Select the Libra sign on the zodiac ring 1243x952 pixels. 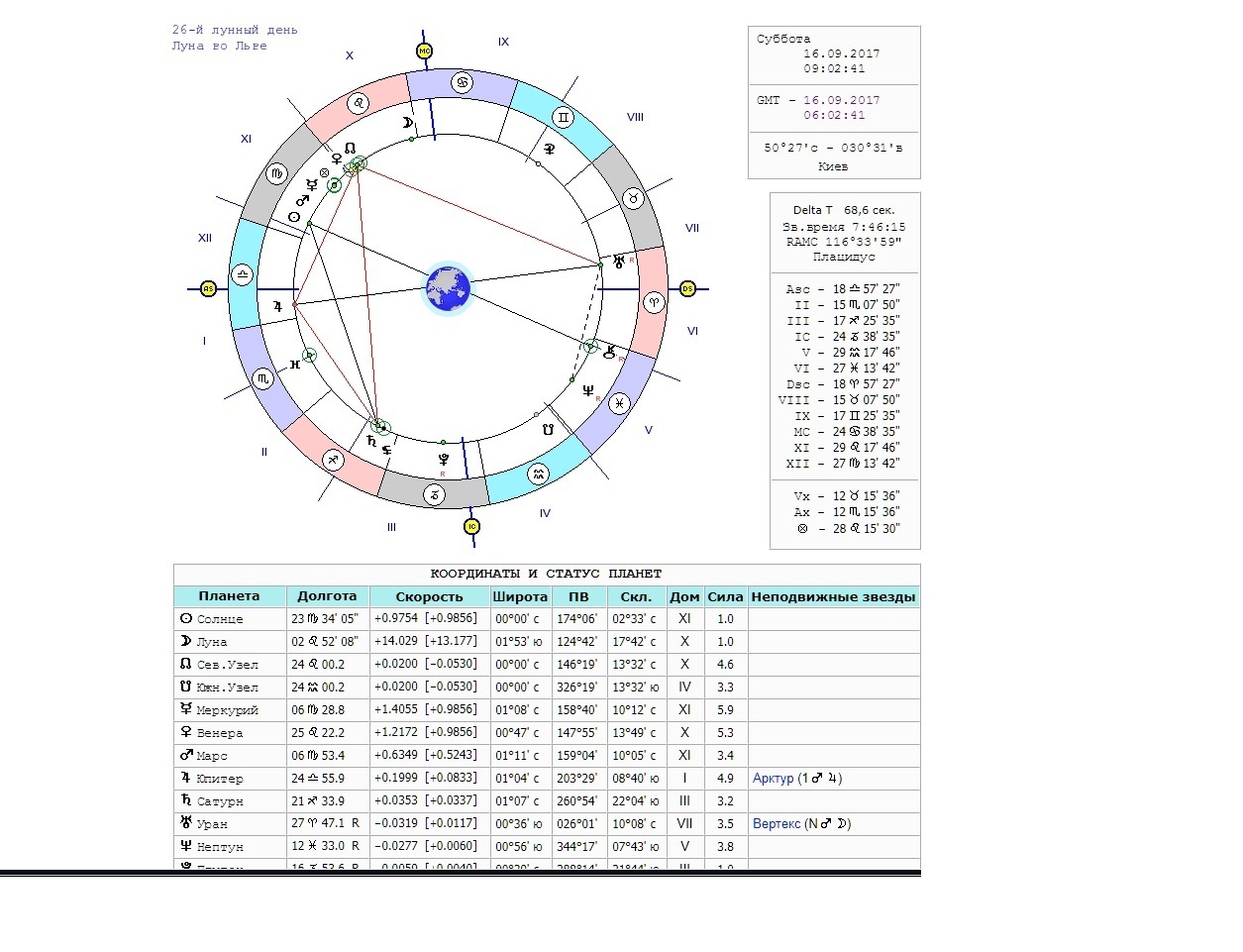coord(243,274)
